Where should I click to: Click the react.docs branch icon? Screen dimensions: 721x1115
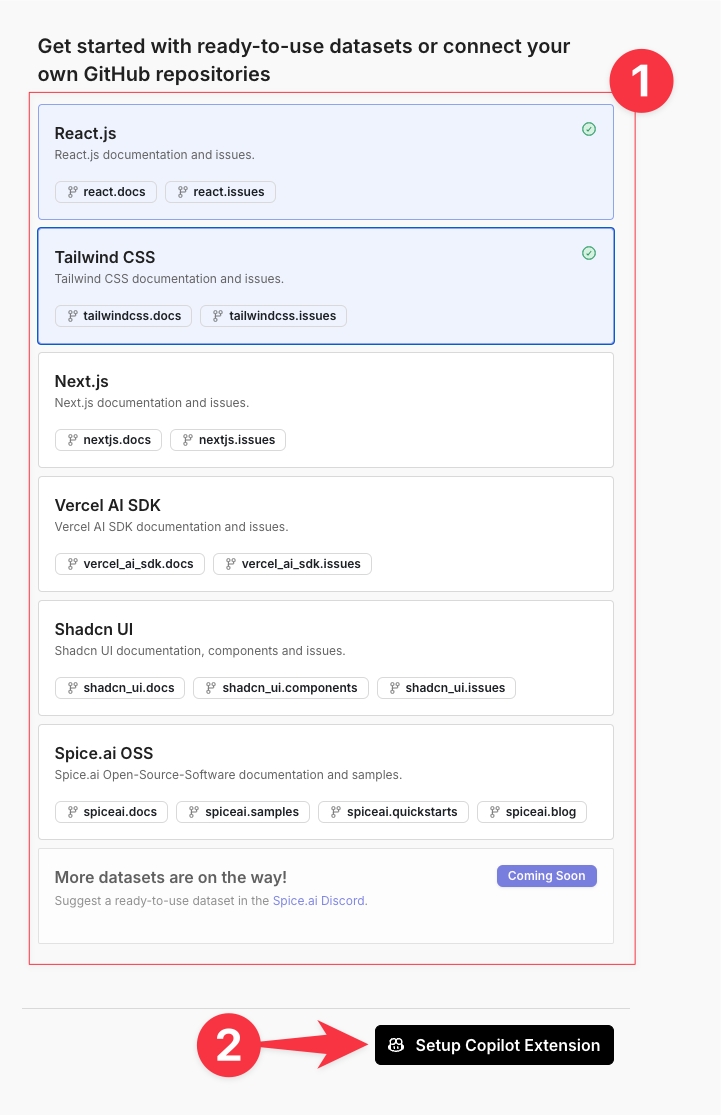73,192
